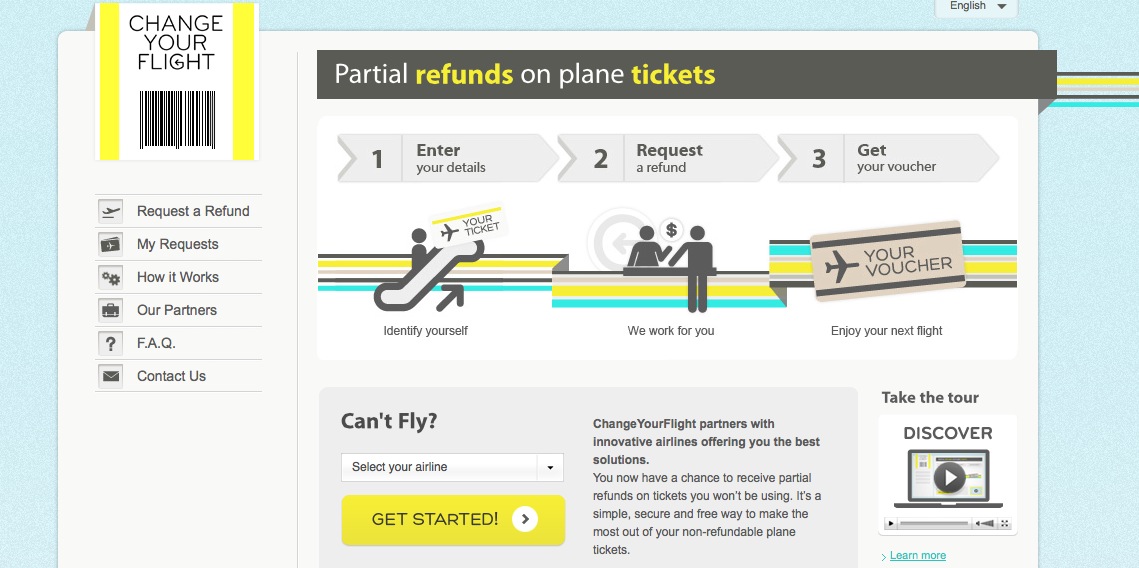Click the Select your airline combo box
Image resolution: width=1139 pixels, height=568 pixels.
[x=452, y=468]
